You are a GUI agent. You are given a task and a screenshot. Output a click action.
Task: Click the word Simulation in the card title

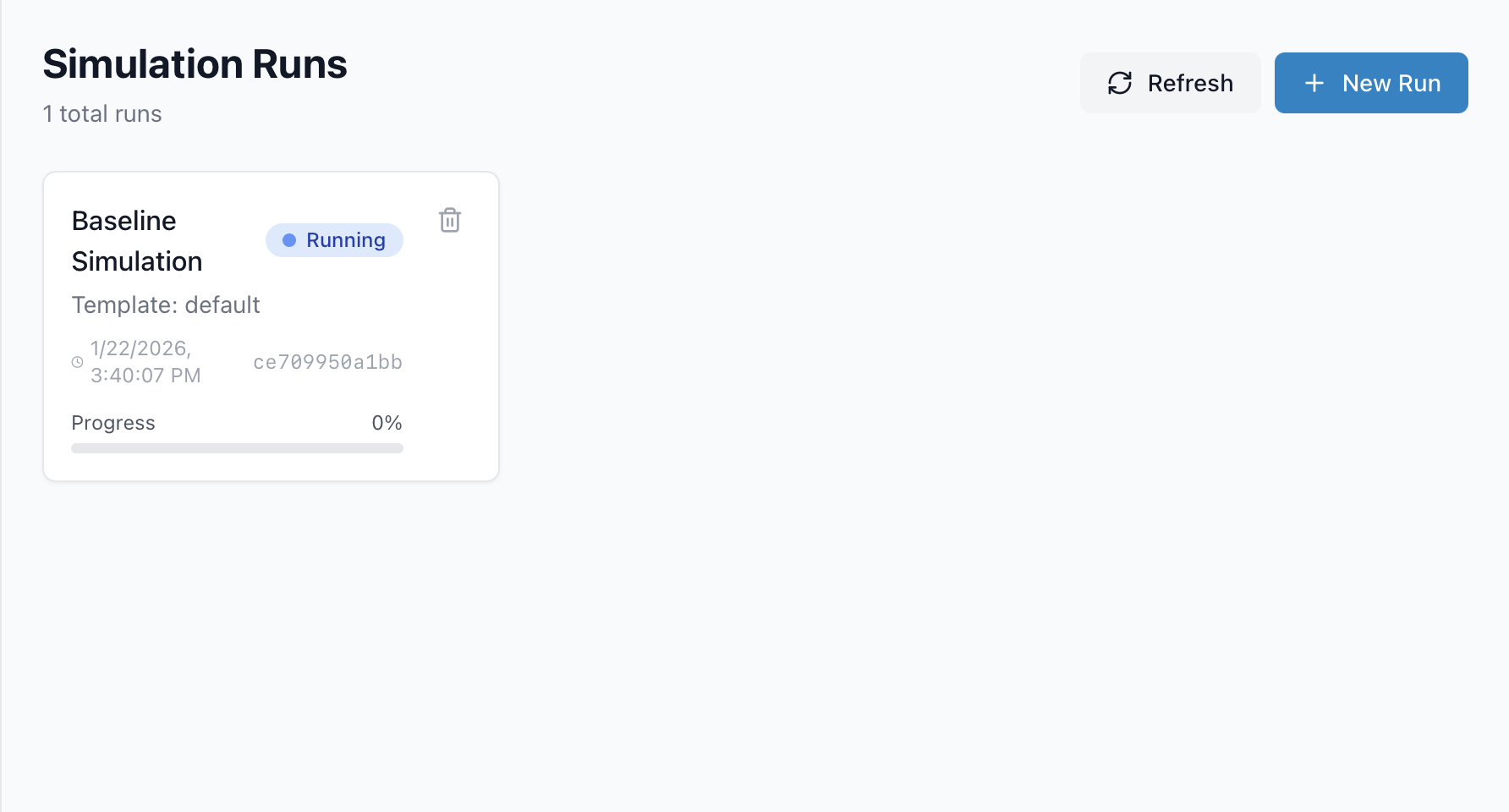click(137, 261)
